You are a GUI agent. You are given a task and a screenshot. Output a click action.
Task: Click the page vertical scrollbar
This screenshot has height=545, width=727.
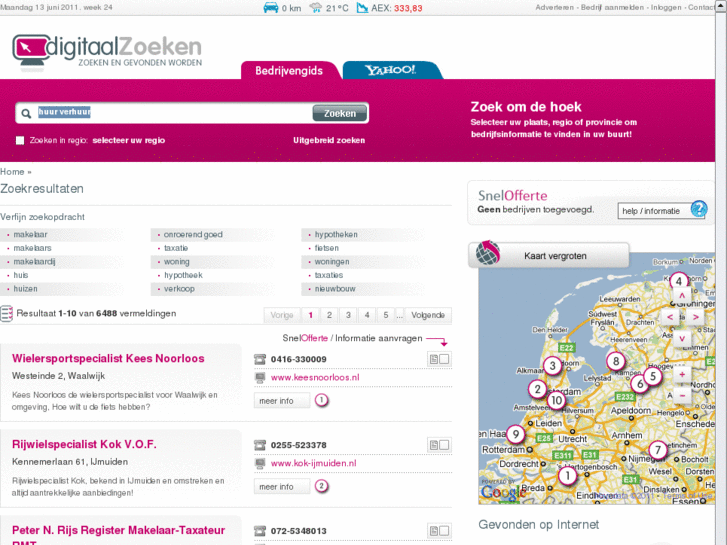click(x=721, y=272)
